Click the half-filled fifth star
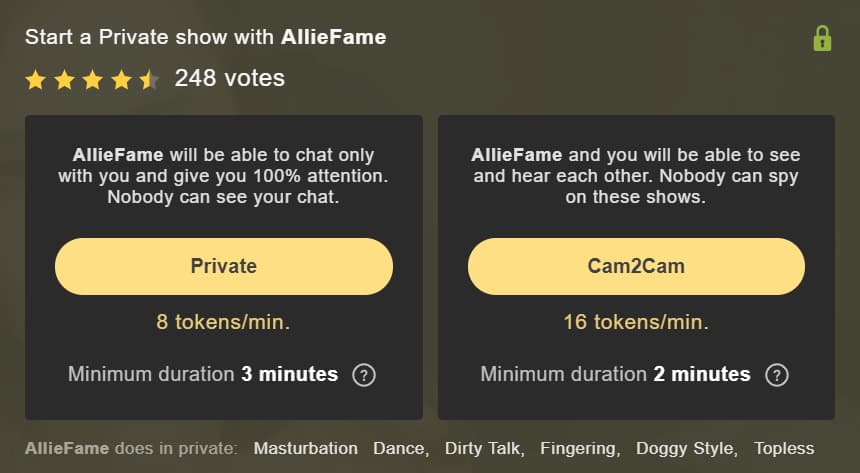Image resolution: width=860 pixels, height=473 pixels. tap(149, 80)
